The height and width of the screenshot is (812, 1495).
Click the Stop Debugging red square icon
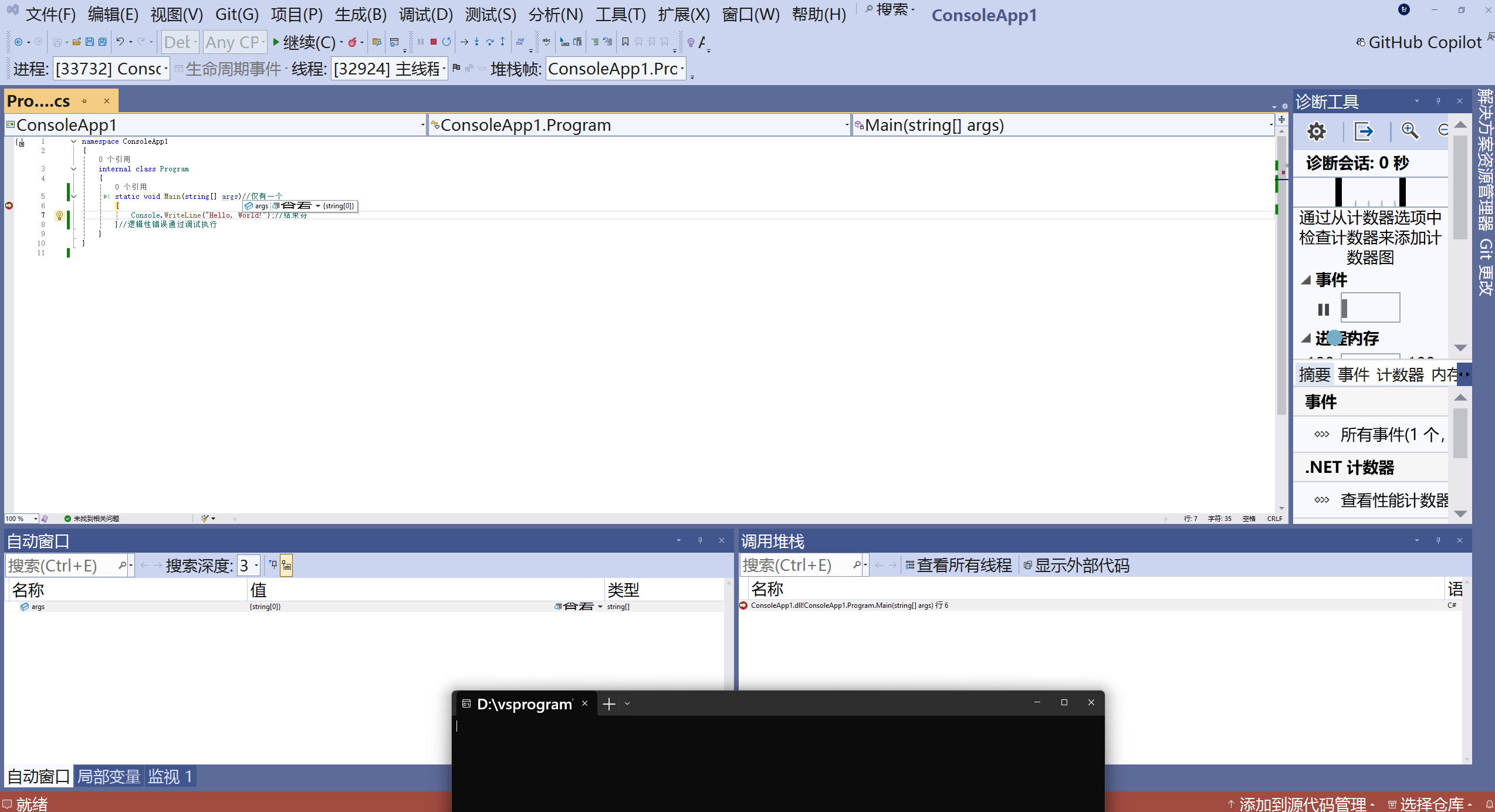[433, 42]
